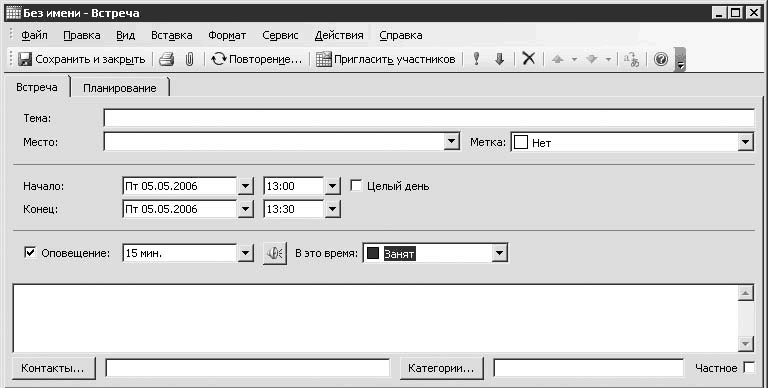
Task: Open Help with the question-mark icon
Action: point(661,59)
